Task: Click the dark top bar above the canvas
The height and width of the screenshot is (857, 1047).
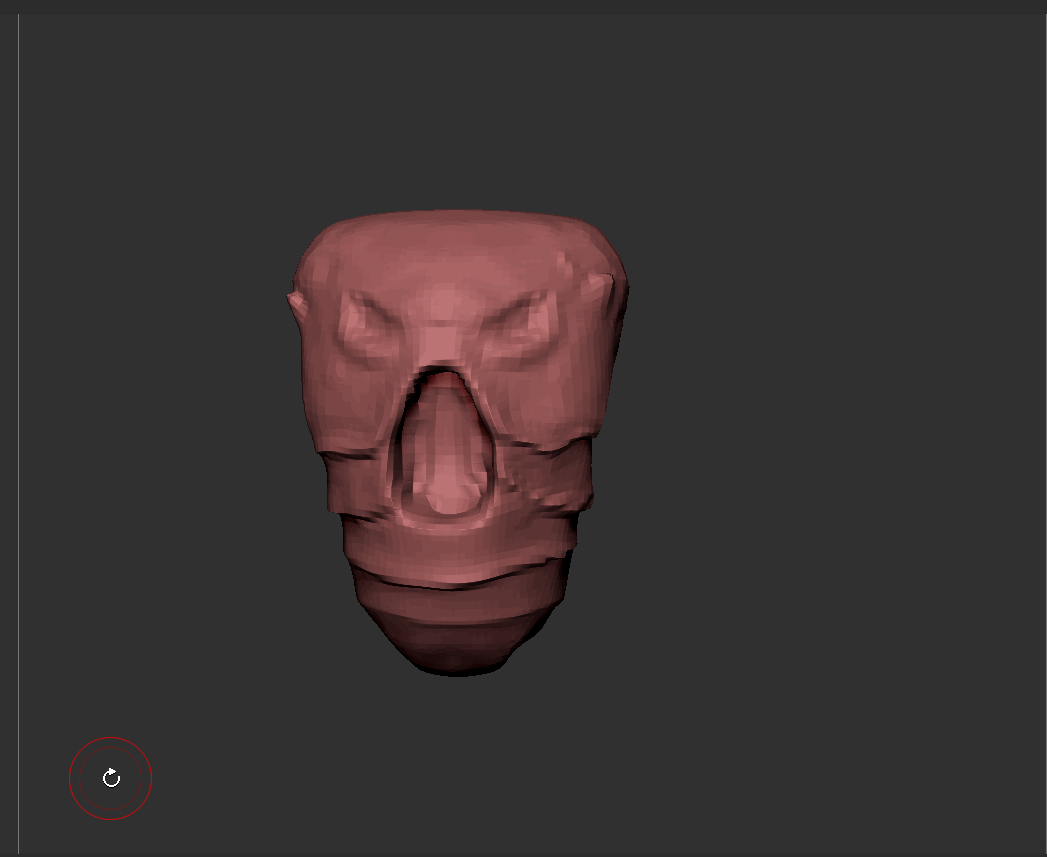Action: pos(523,6)
